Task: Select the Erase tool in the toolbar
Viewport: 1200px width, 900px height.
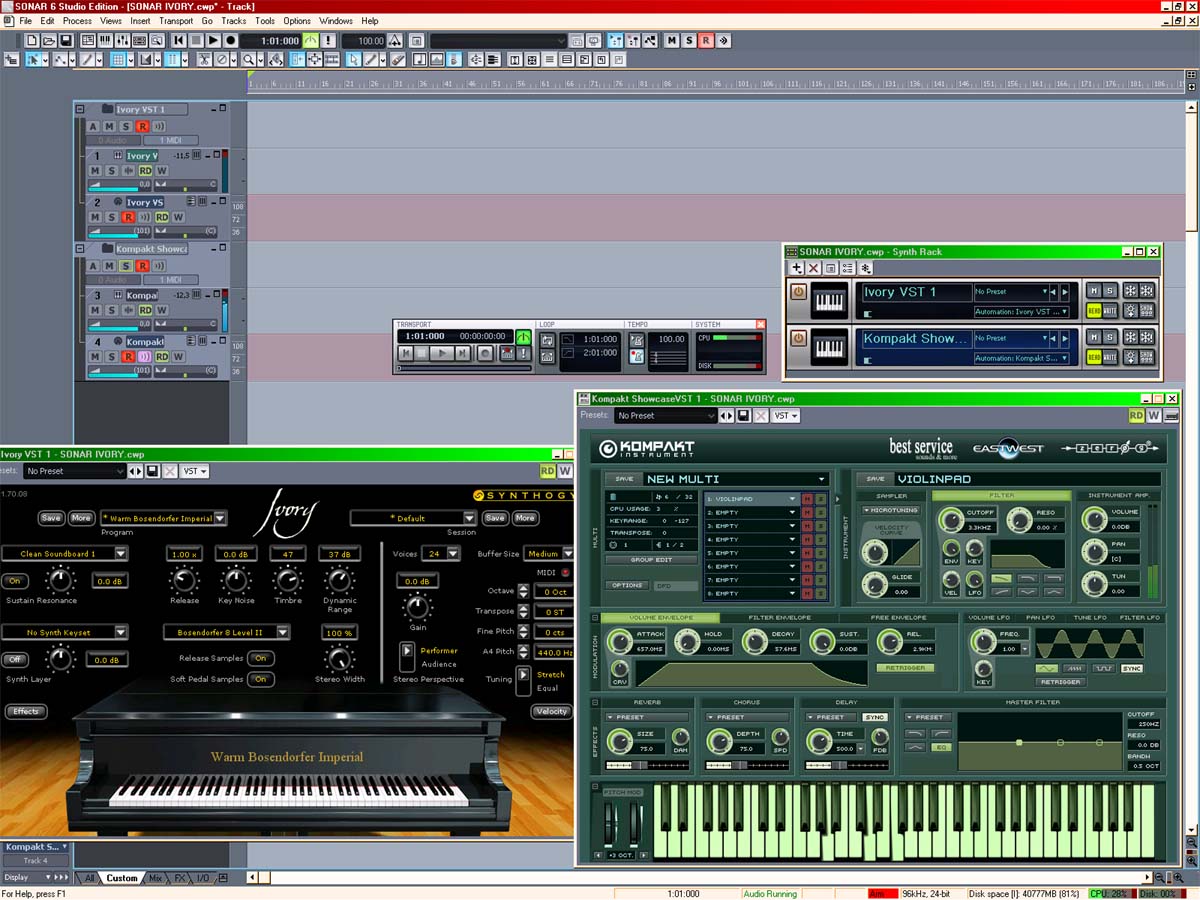Action: pyautogui.click(x=398, y=59)
